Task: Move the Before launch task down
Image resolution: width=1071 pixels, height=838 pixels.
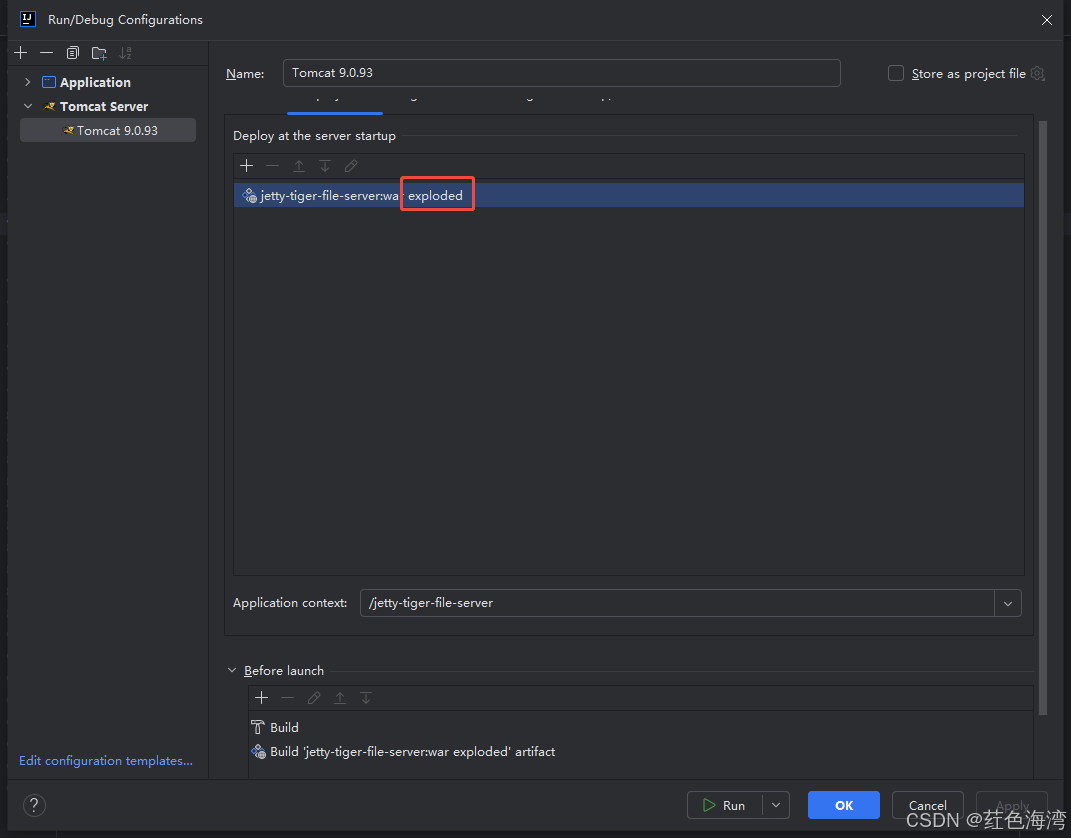Action: pos(366,697)
